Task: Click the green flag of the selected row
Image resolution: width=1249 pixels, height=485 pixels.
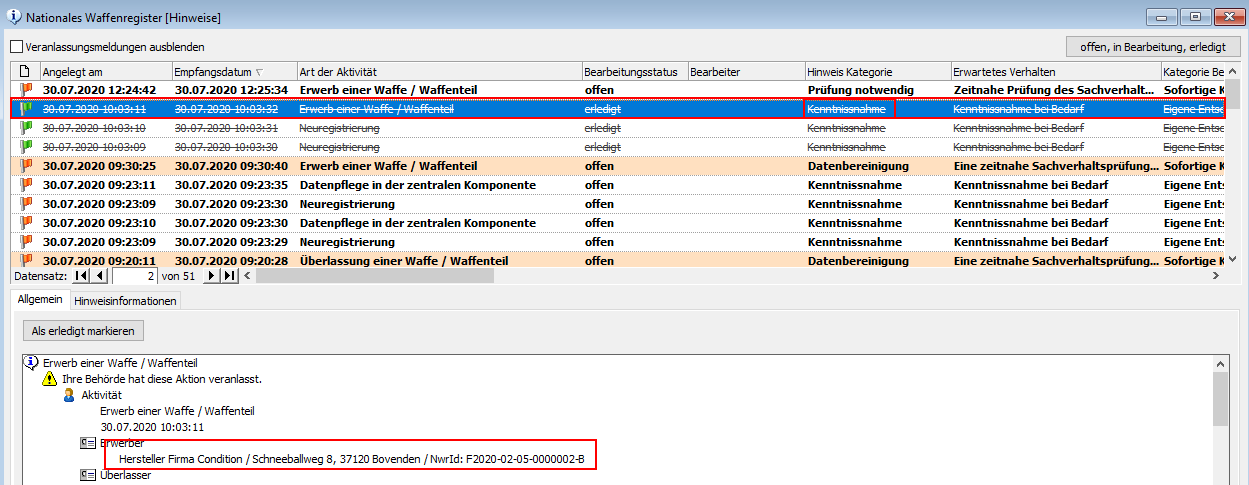Action: [26, 108]
